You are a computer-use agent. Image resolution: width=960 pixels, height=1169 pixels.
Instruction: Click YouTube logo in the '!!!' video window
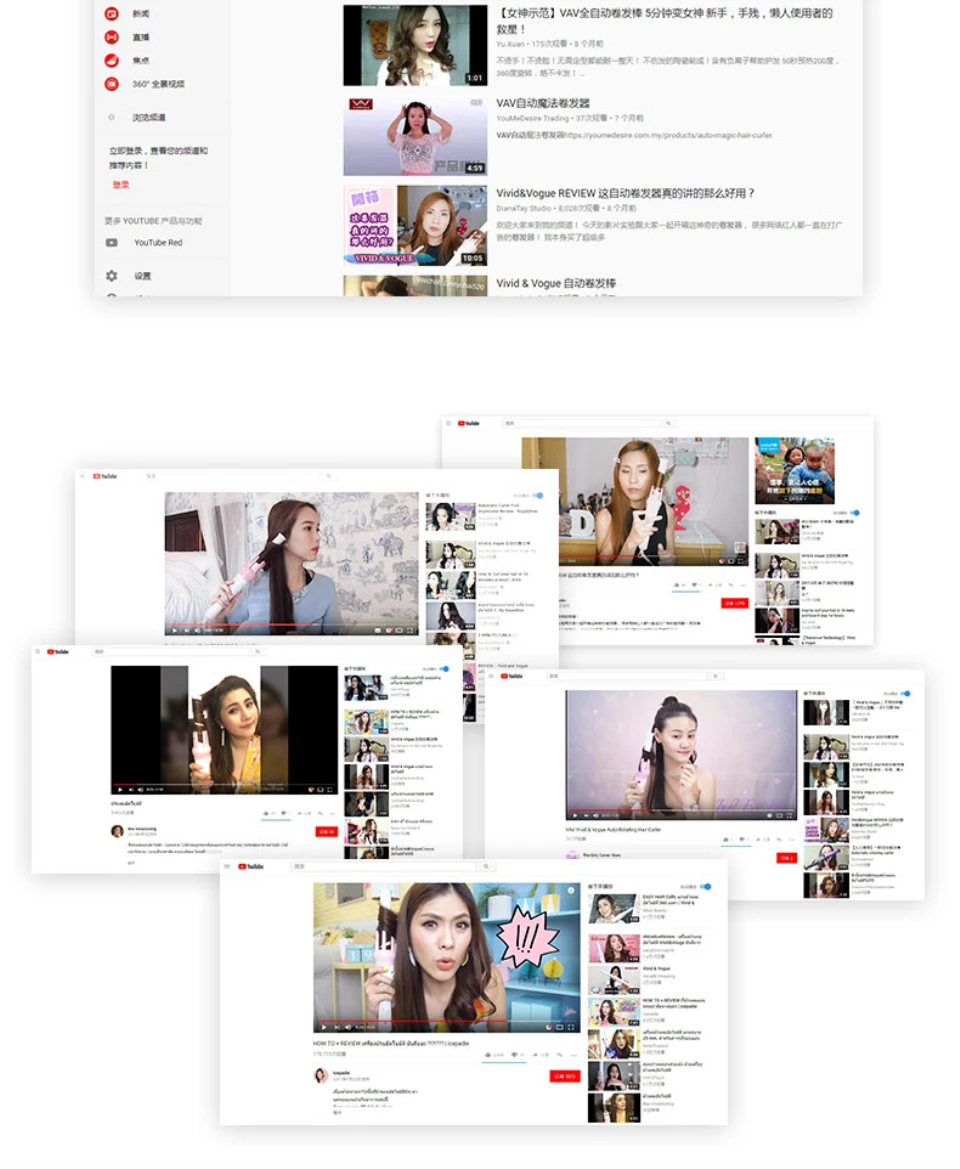(250, 866)
